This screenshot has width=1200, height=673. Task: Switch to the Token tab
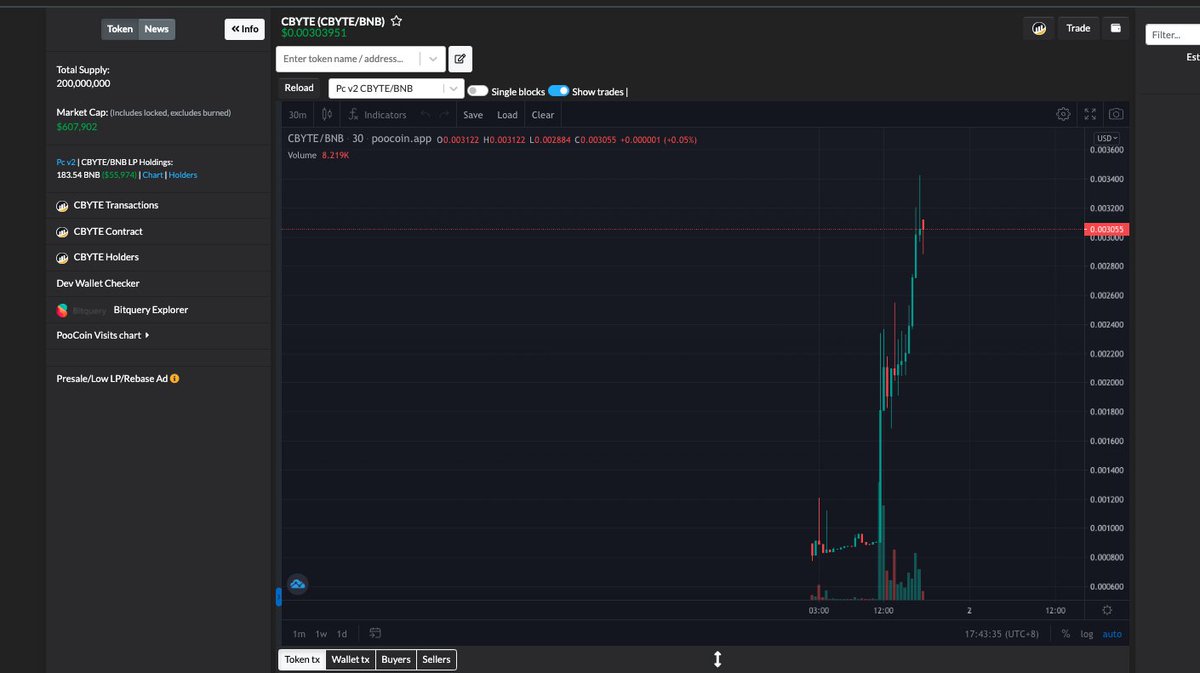coord(120,29)
